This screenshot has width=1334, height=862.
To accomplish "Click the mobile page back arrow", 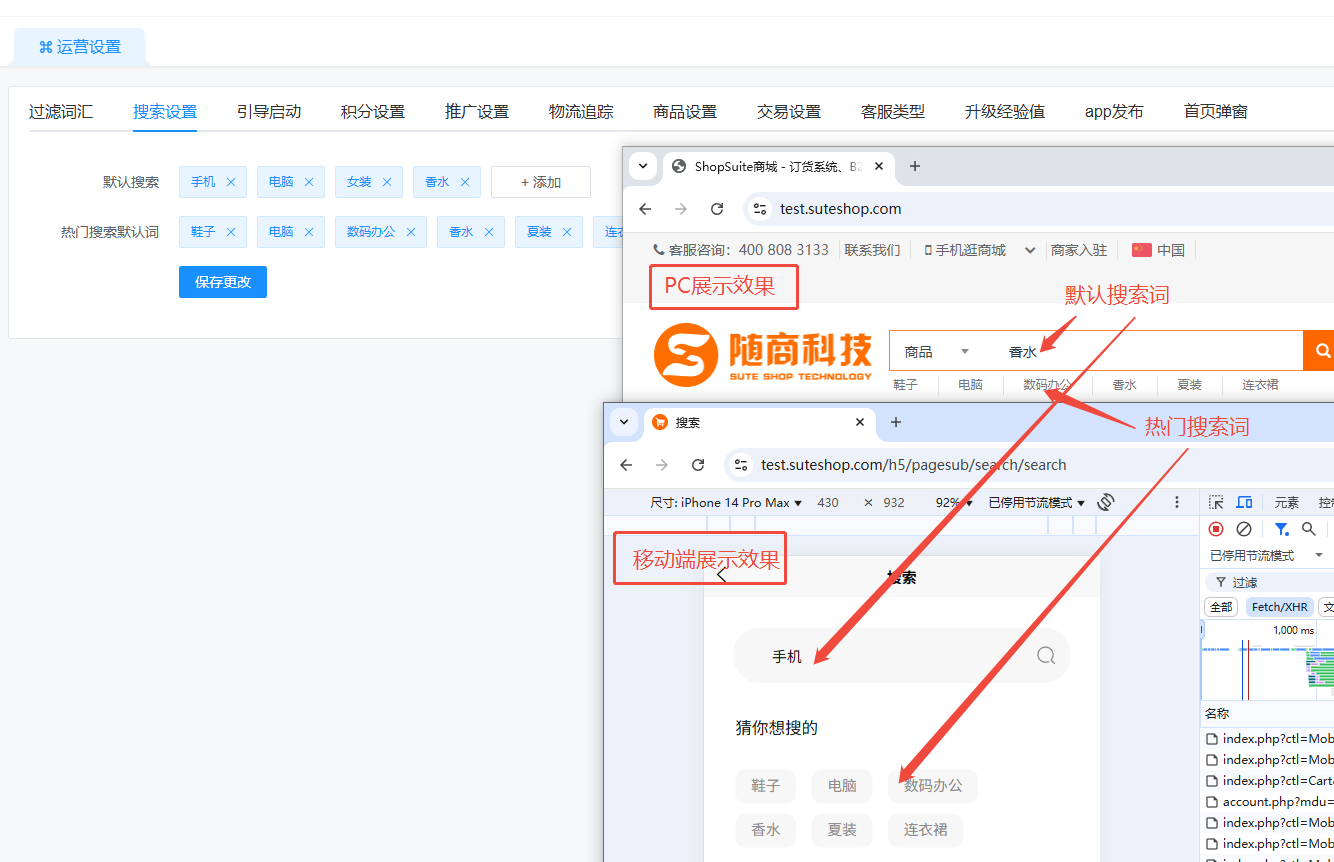I will [722, 574].
